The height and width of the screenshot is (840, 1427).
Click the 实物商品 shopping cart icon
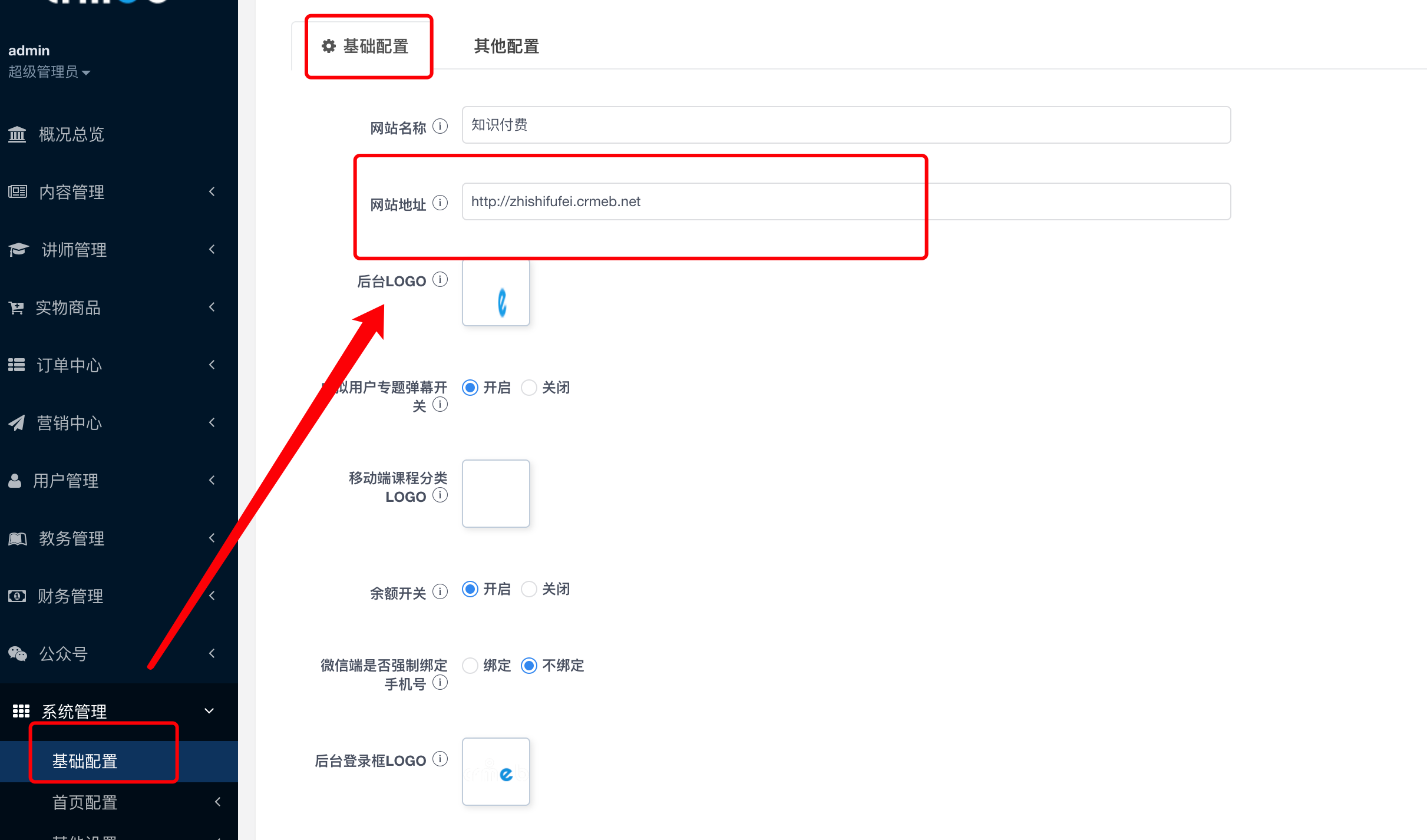pyautogui.click(x=16, y=307)
